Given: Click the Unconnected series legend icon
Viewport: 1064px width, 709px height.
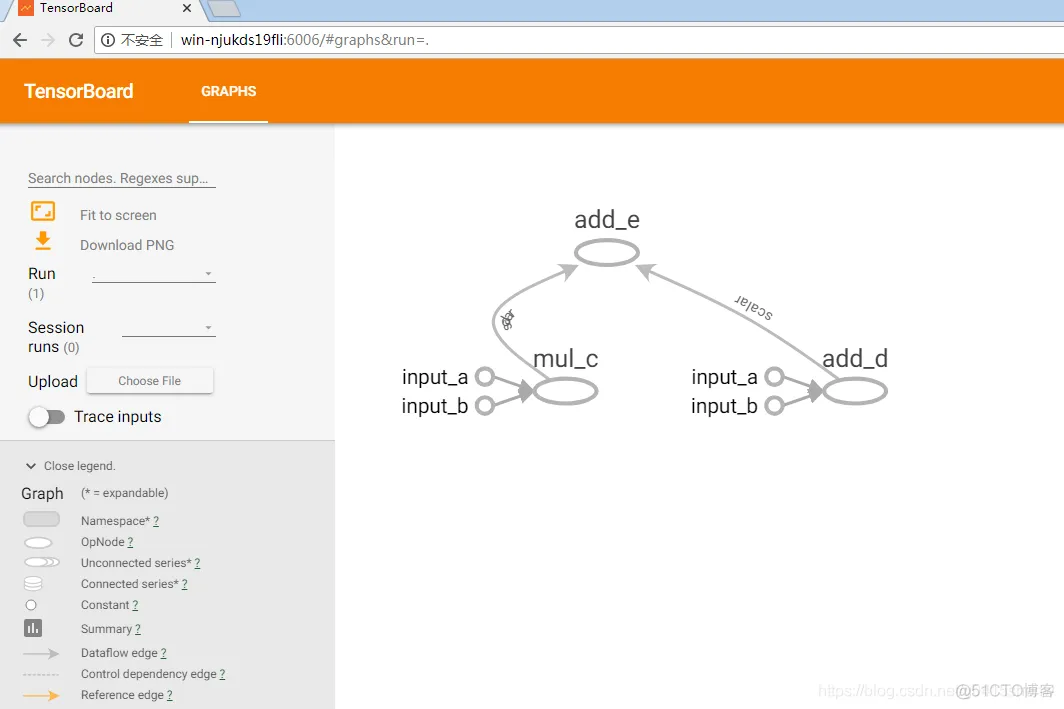Looking at the screenshot, I should point(41,562).
